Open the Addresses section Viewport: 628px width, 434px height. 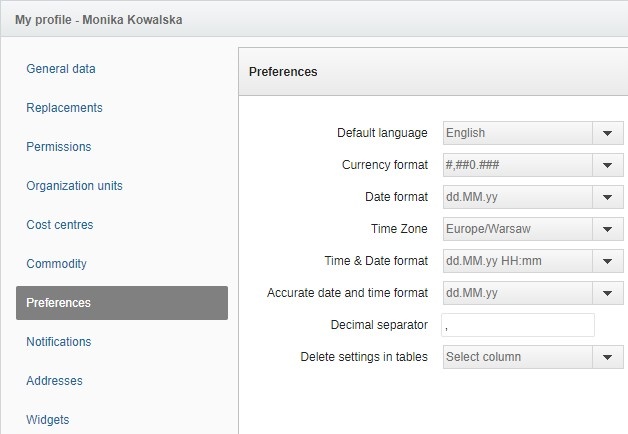(x=54, y=381)
